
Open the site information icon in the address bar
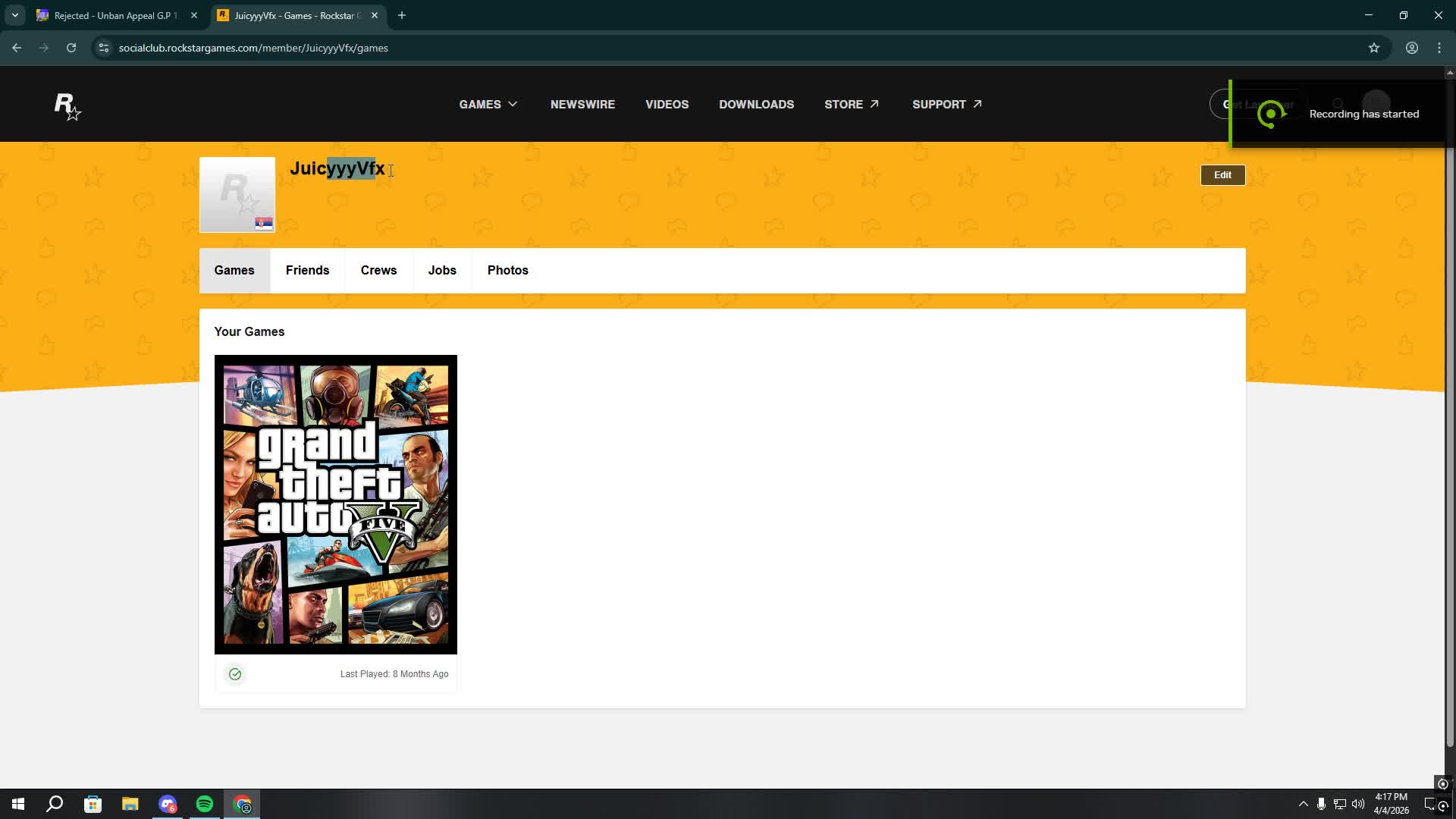[104, 48]
